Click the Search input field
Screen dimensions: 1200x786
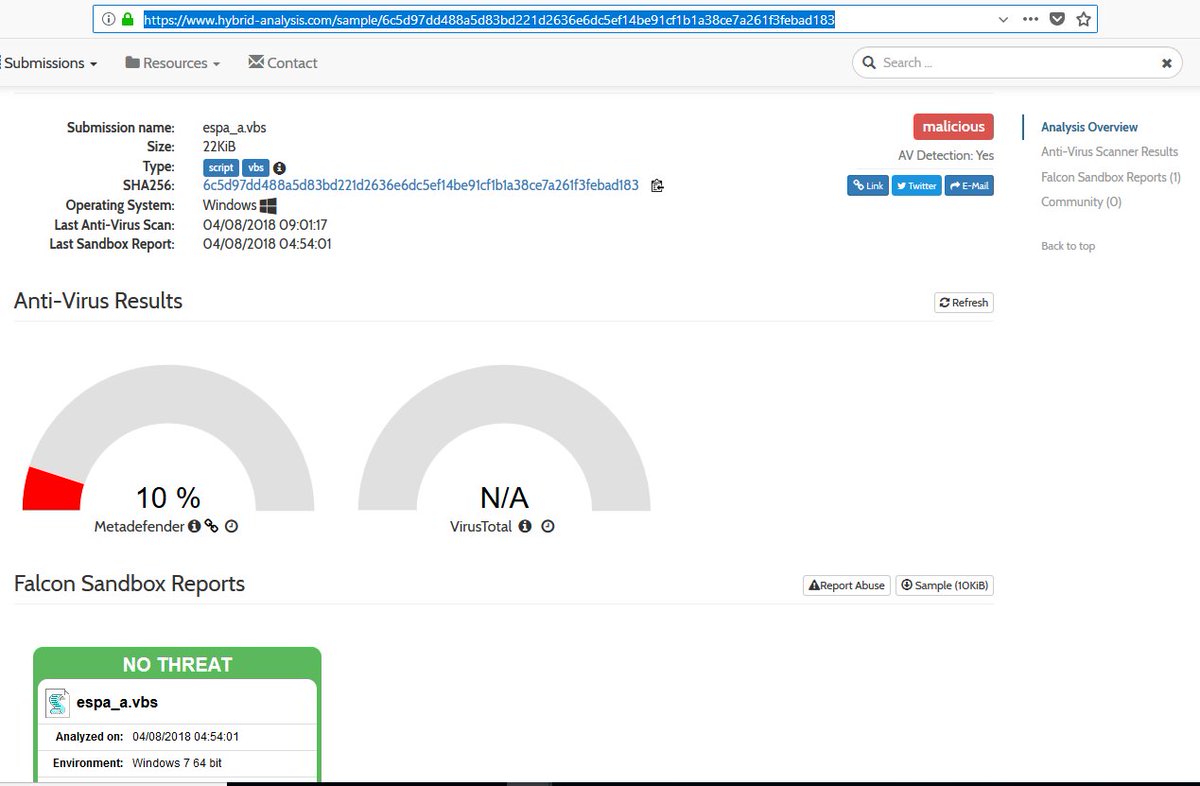[1016, 62]
